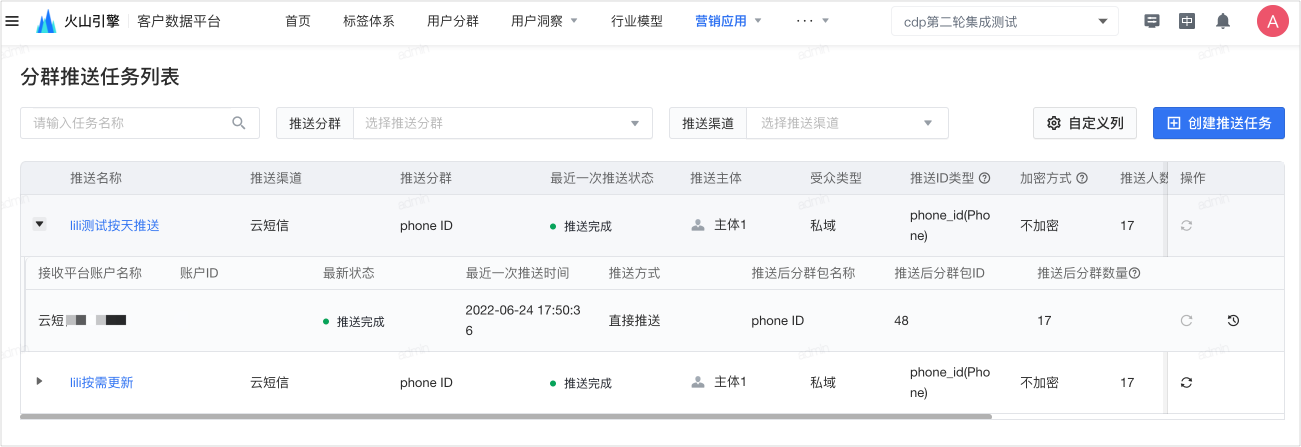Click 最近一次推送时间 sub-header
This screenshot has width=1301, height=447.
[518, 273]
